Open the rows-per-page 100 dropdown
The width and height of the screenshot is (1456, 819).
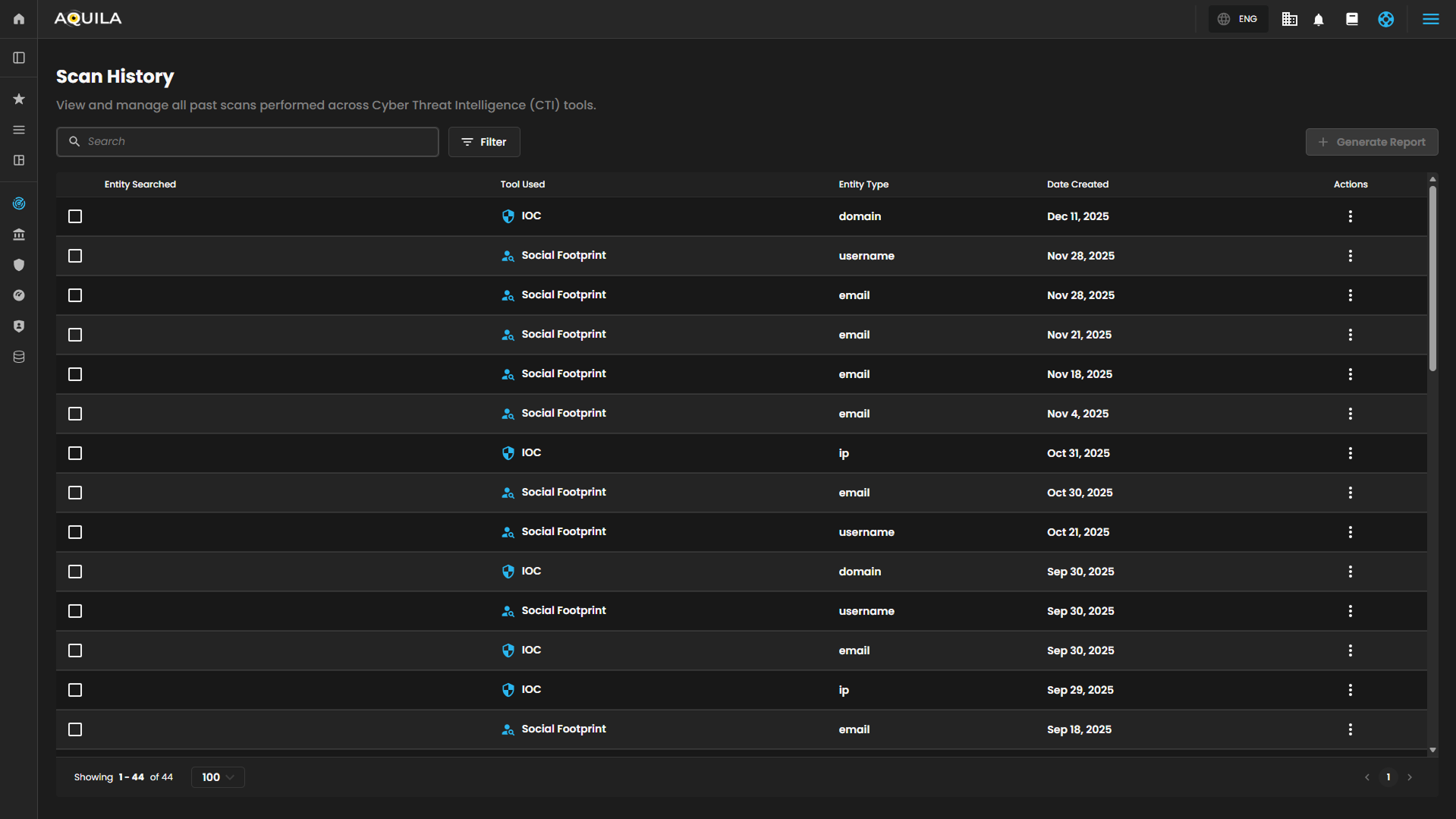[218, 777]
